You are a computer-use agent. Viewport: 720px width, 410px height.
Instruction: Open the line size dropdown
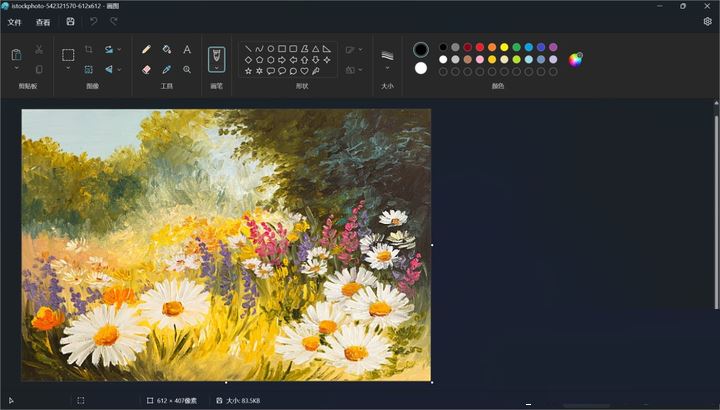click(387, 60)
